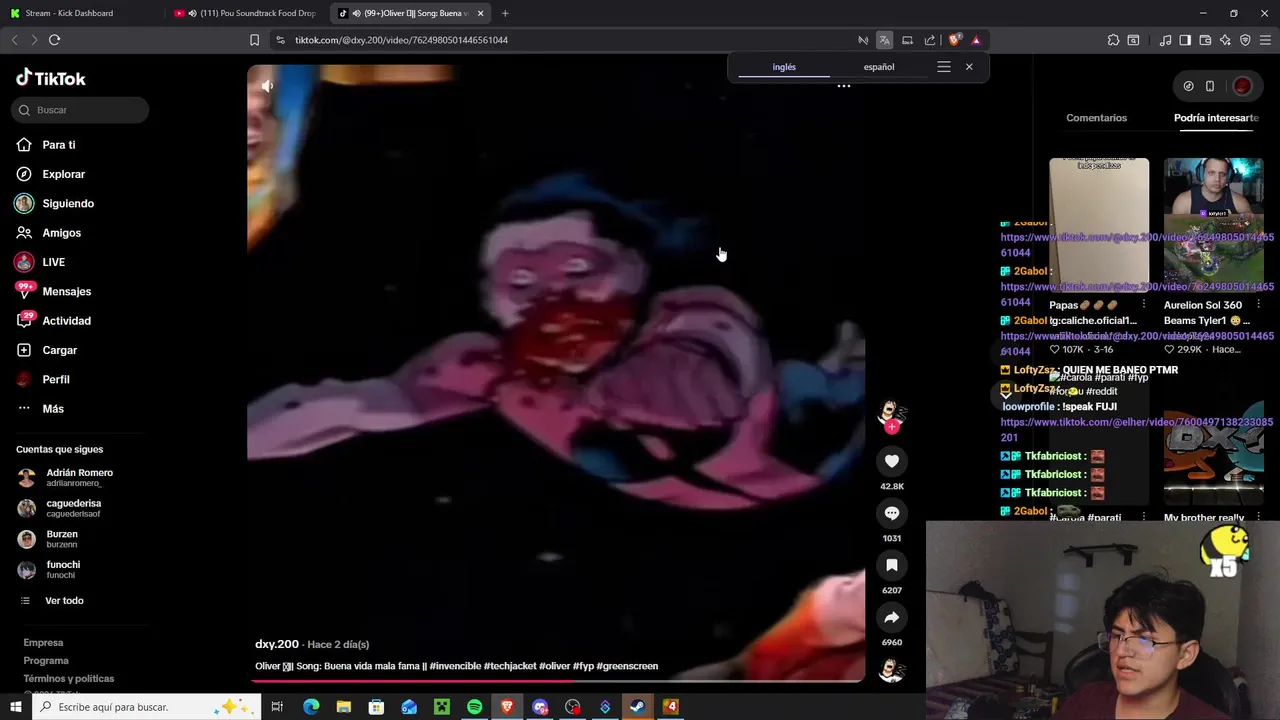Click the Brave Shields lion icon
The width and height of the screenshot is (1280, 720).
[x=954, y=40]
